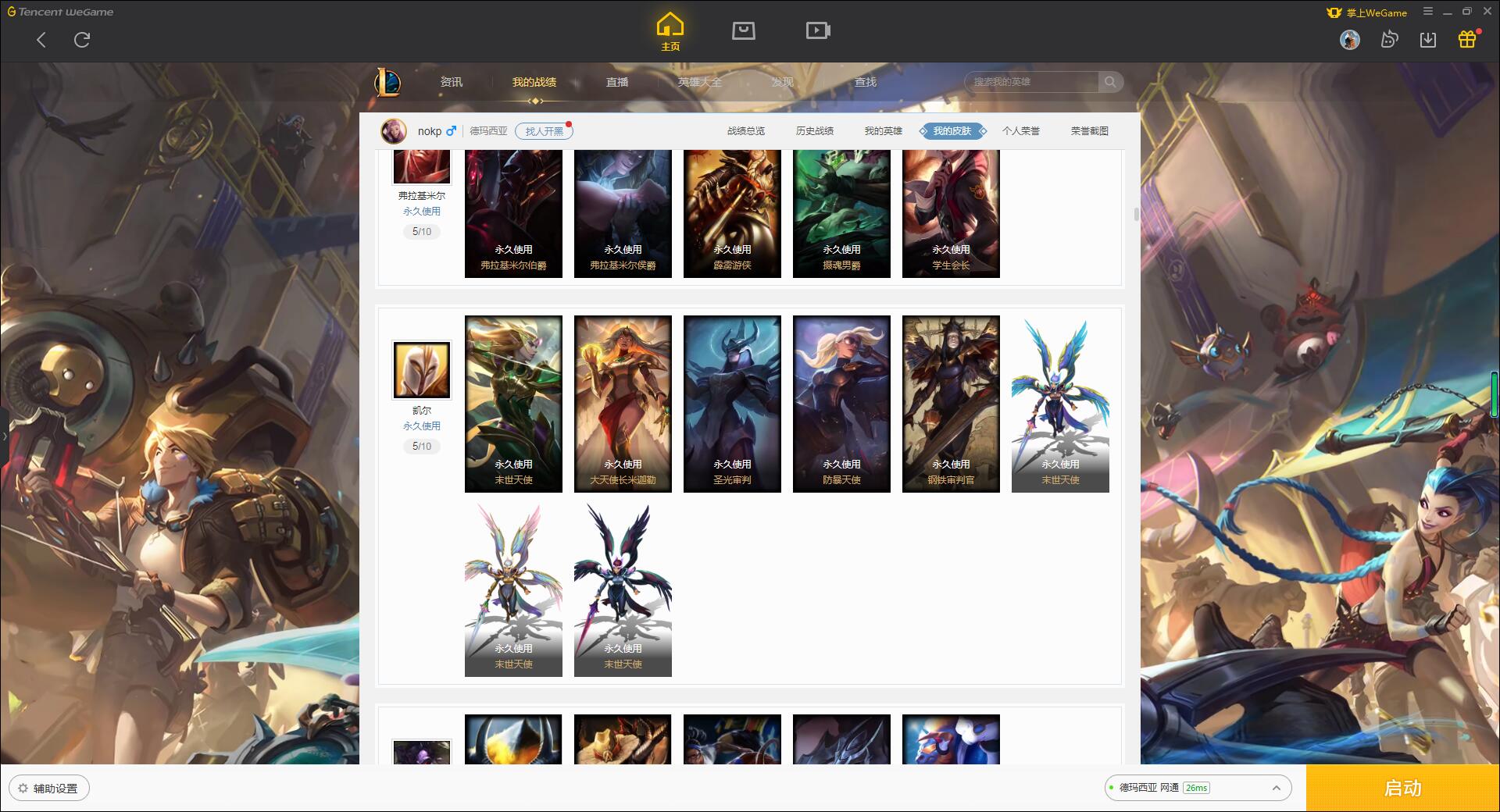Open the 德玛西亚 网通 server dropdown

pyautogui.click(x=1197, y=788)
